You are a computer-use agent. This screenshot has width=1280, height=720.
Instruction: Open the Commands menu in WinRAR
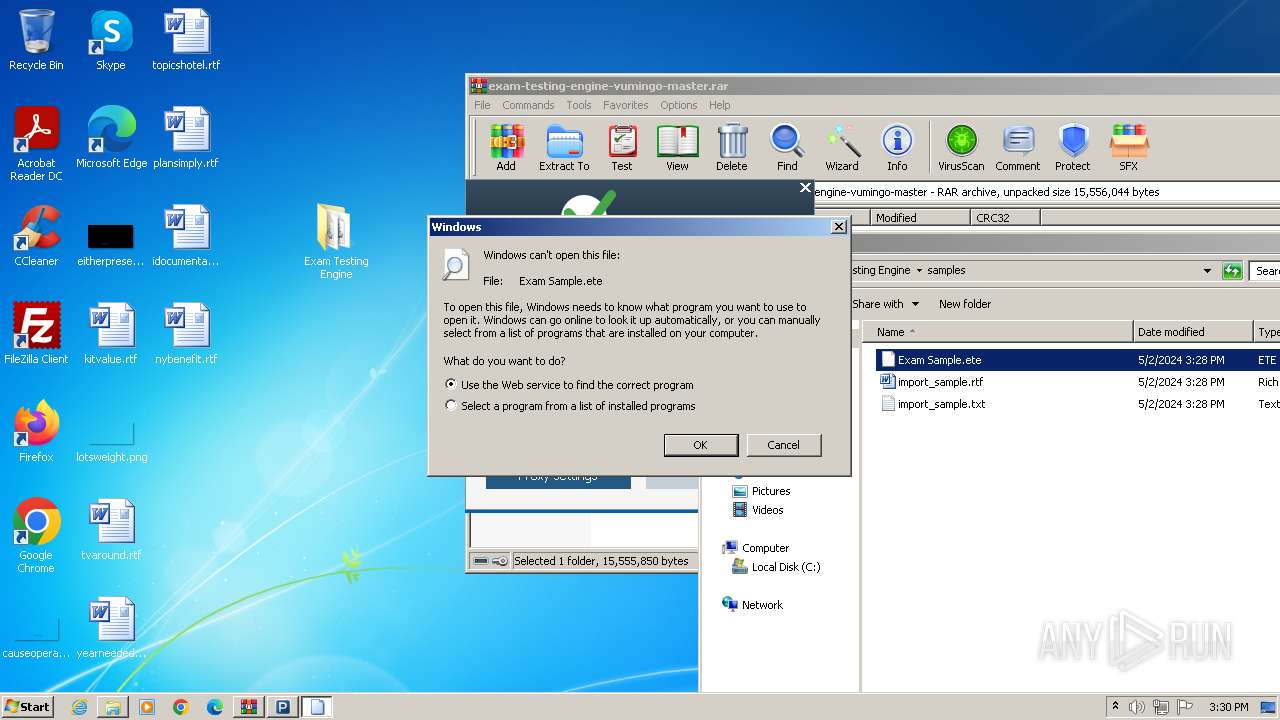(x=528, y=105)
